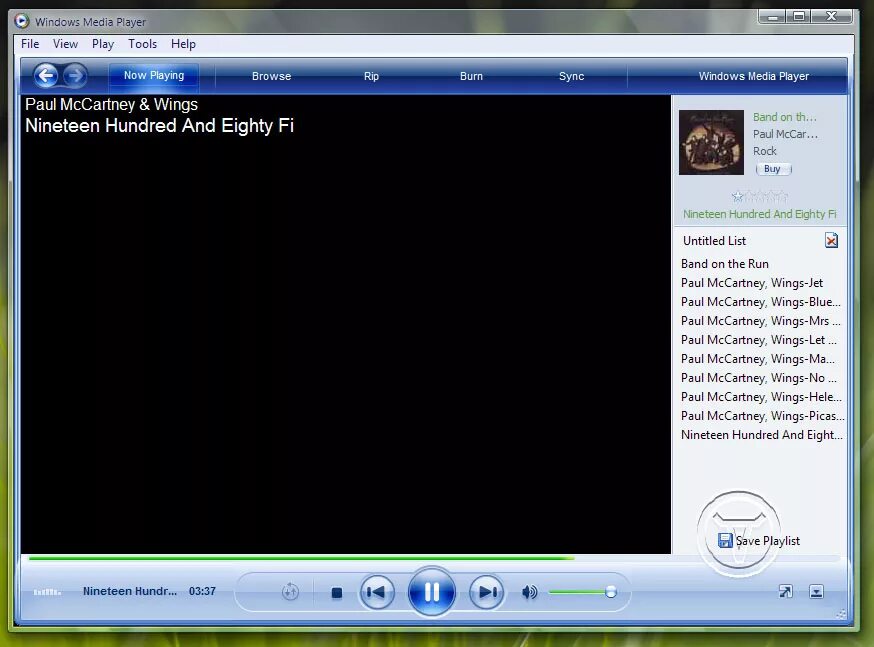The width and height of the screenshot is (874, 647).
Task: Click the green seek progress bar
Action: pyautogui.click(x=301, y=557)
